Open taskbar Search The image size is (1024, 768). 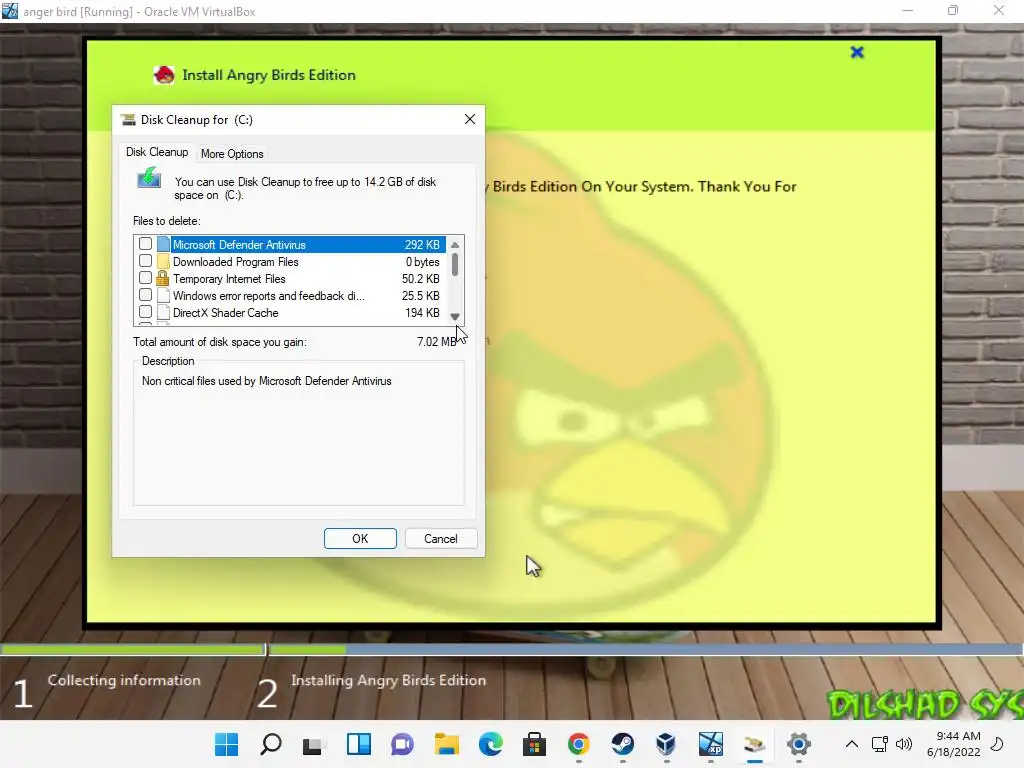click(x=270, y=744)
